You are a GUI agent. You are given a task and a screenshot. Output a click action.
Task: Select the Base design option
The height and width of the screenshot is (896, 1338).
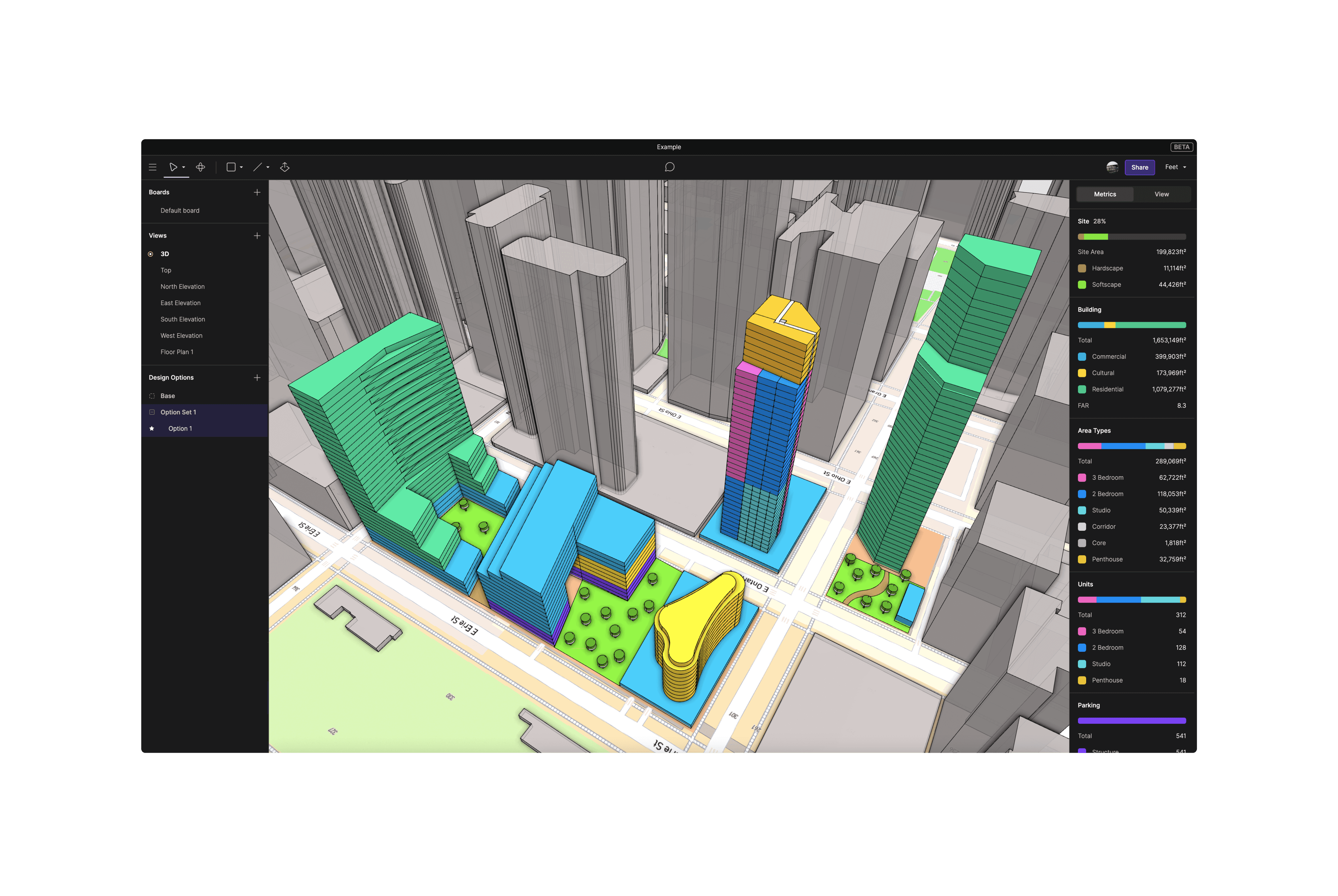(168, 395)
